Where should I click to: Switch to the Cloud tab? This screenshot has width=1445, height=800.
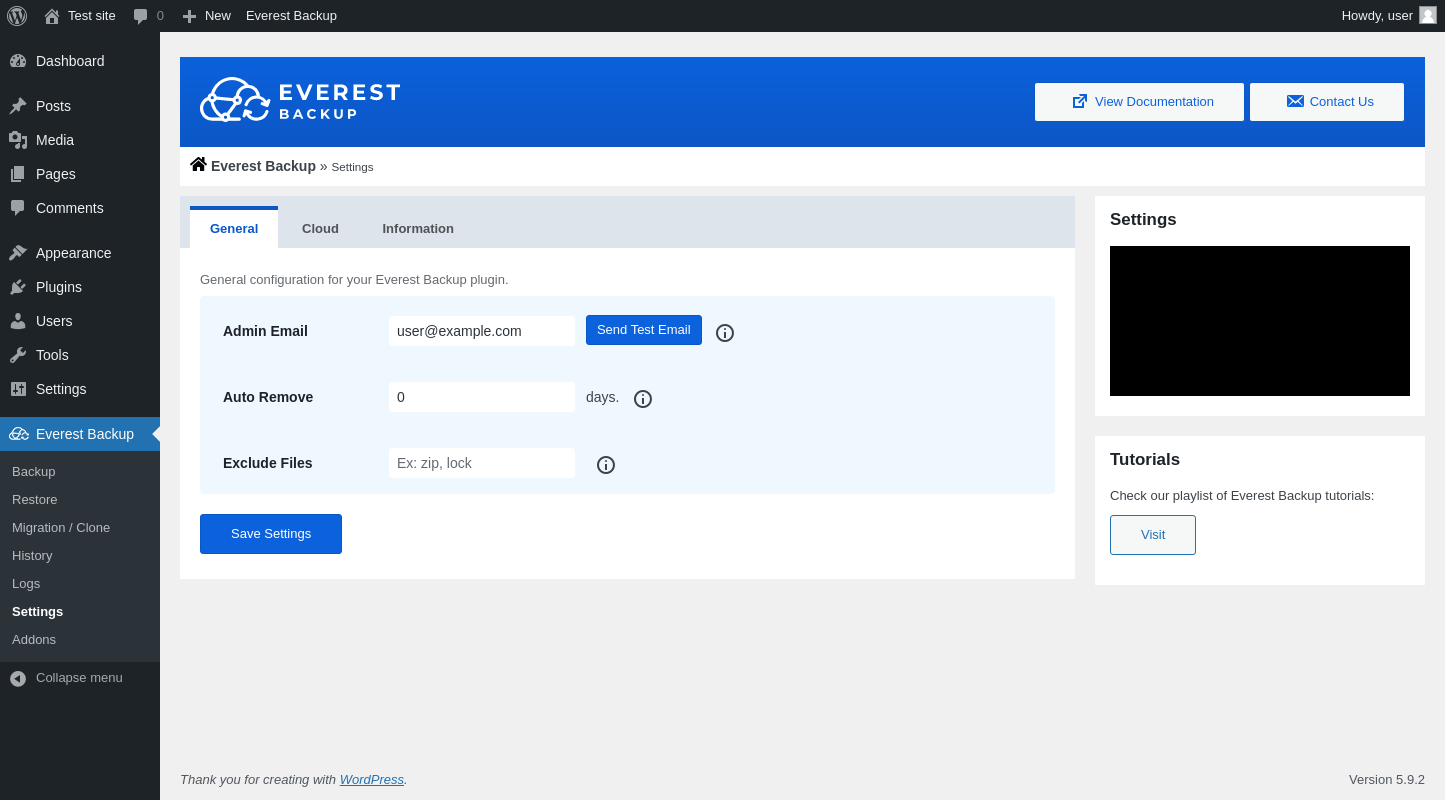320,228
